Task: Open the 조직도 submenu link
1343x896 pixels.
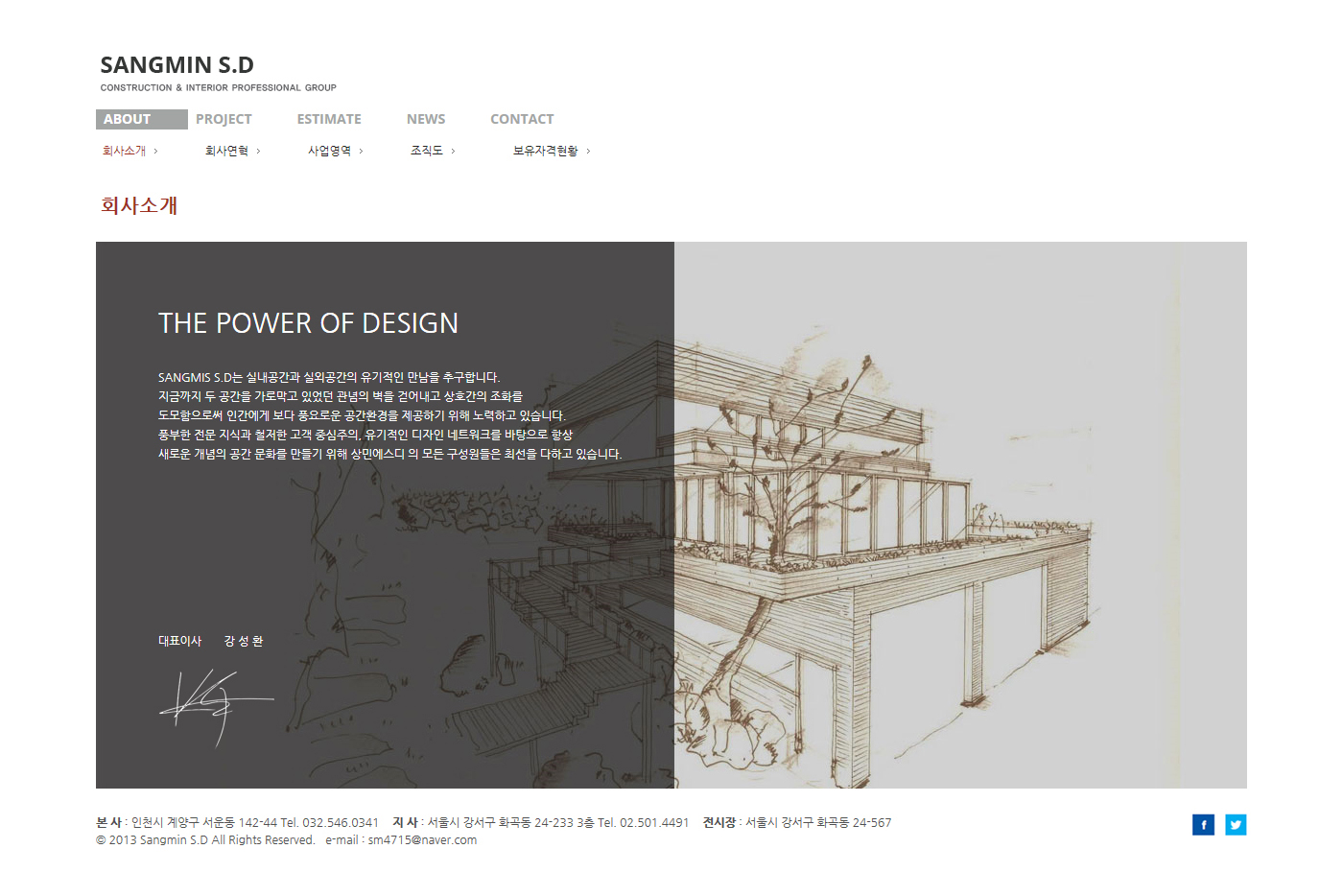Action: (x=427, y=152)
